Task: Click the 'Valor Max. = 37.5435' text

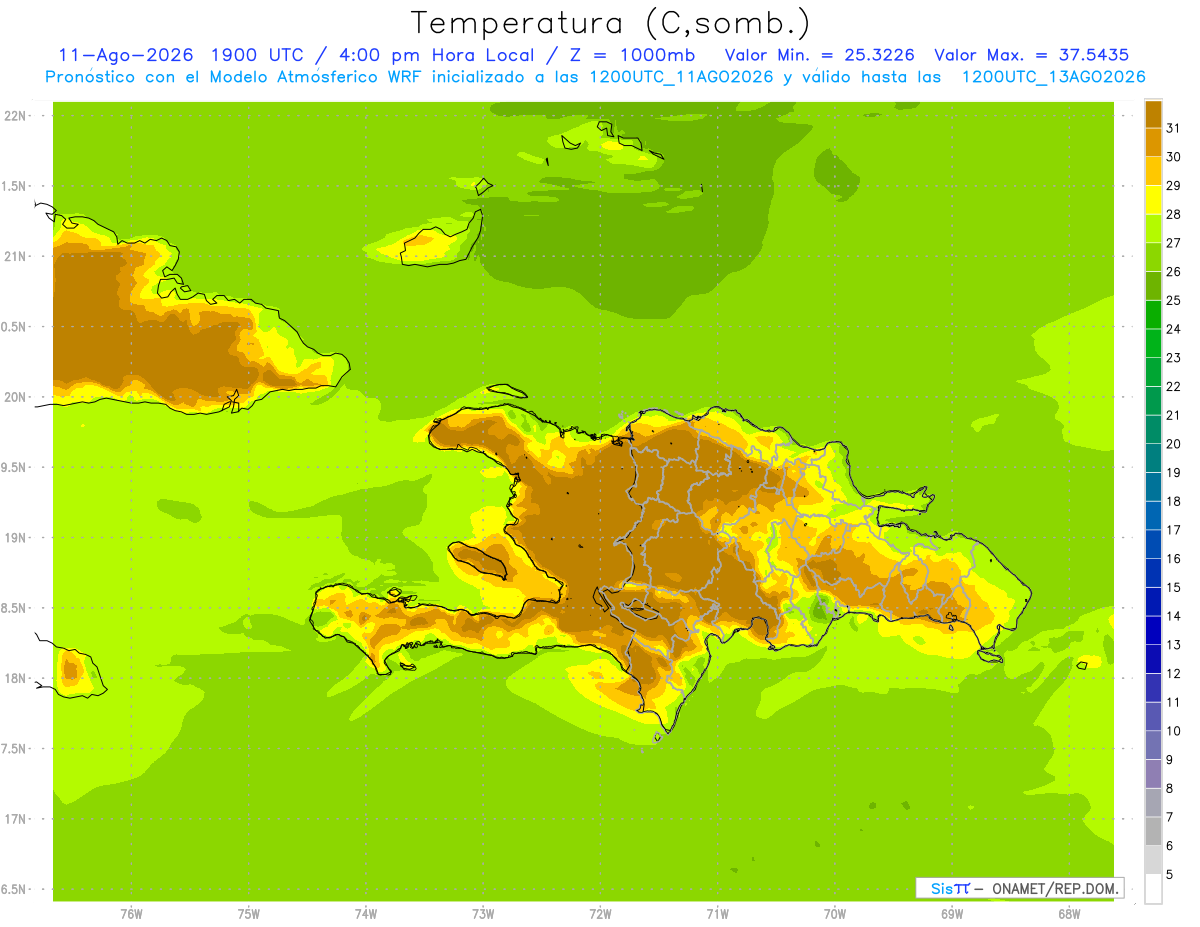Action: click(x=1031, y=55)
